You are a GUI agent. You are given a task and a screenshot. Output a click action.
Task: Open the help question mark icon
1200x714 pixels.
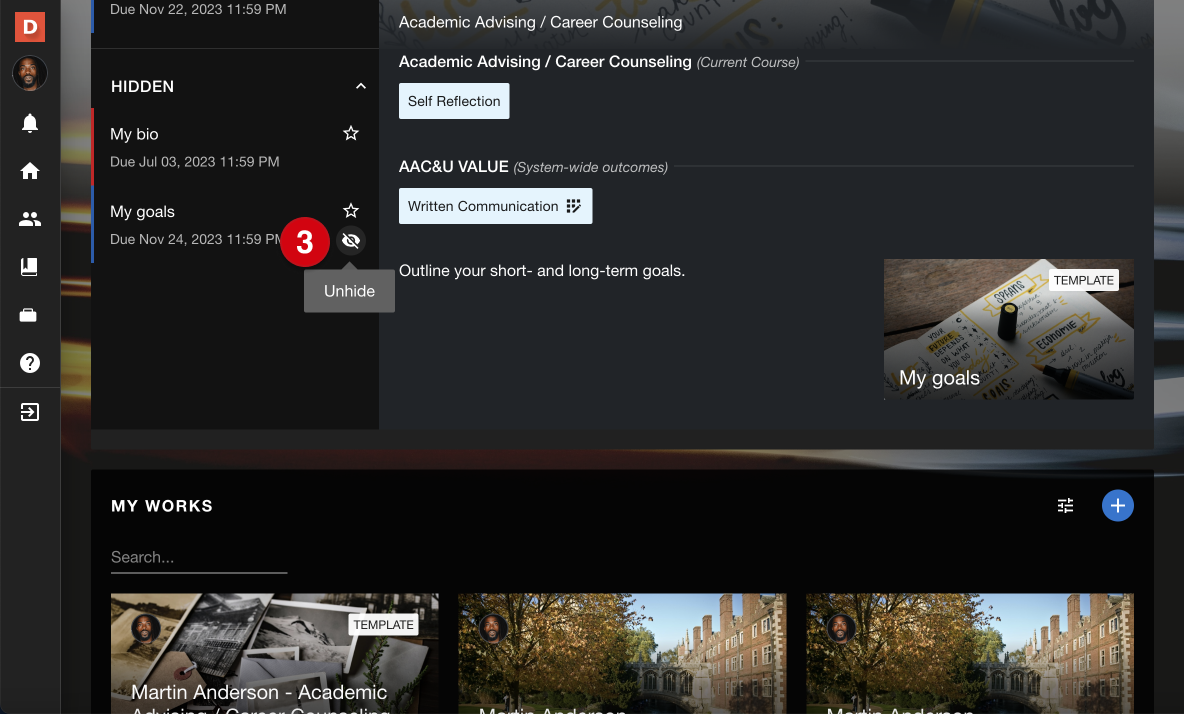point(30,363)
